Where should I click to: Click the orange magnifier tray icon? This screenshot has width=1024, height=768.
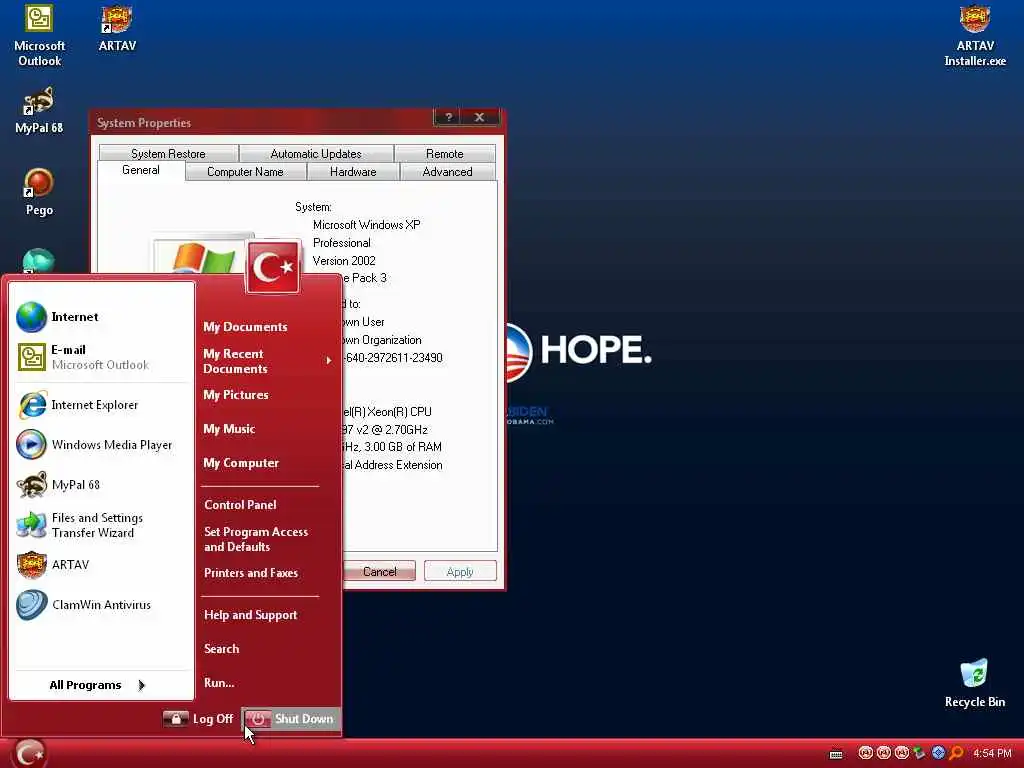tap(956, 753)
